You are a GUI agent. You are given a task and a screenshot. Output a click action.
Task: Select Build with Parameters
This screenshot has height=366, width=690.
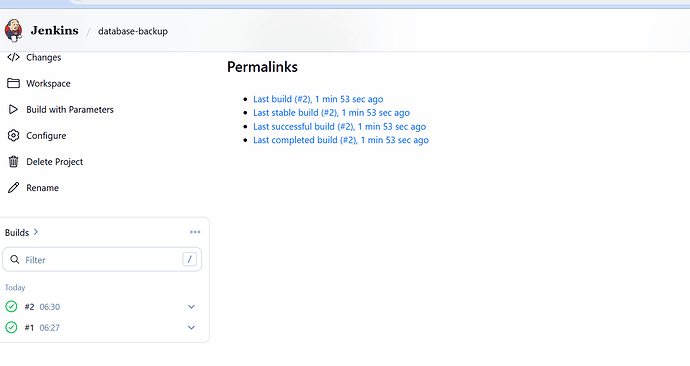(70, 110)
